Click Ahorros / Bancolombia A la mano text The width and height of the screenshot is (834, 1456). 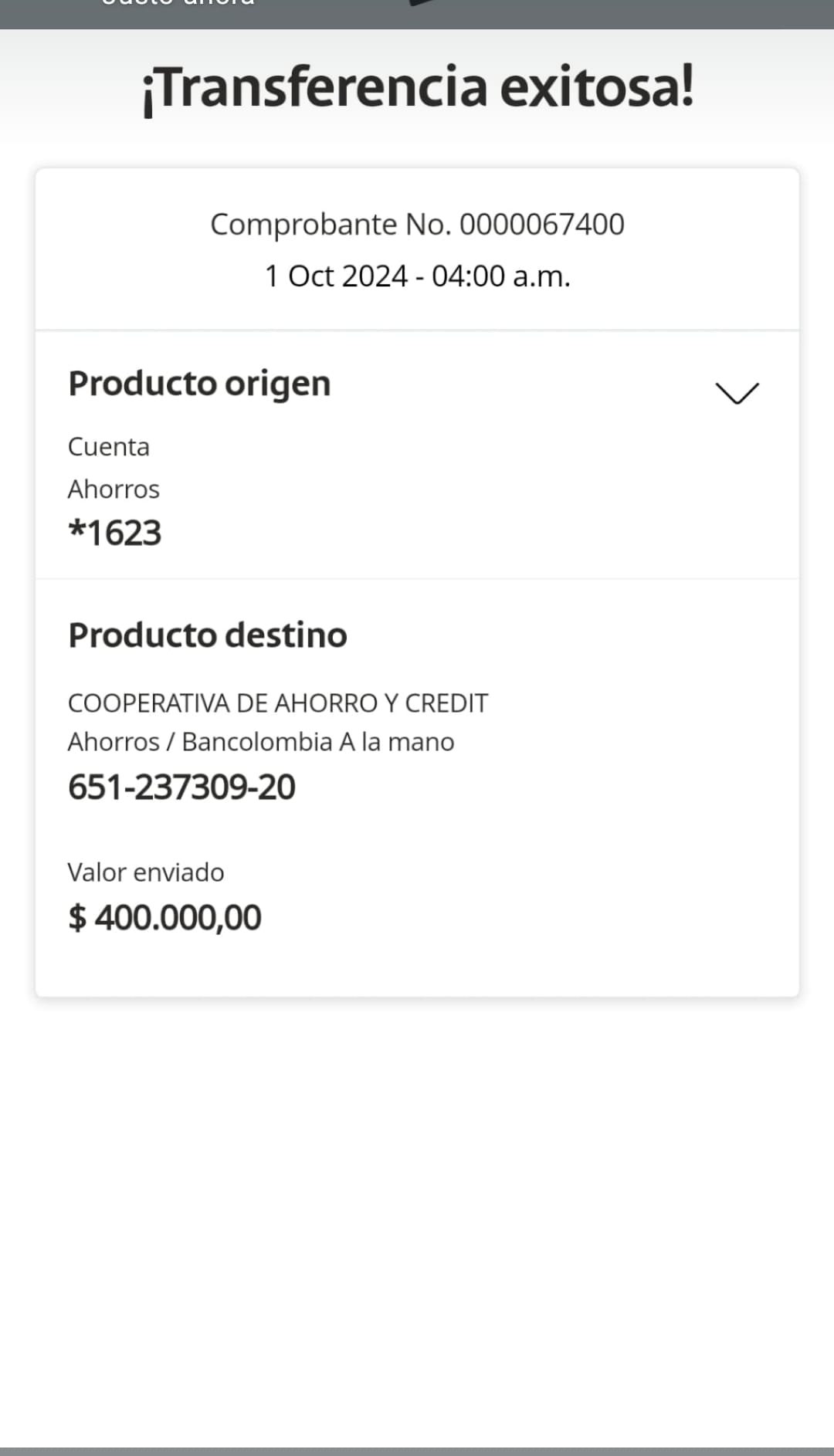point(261,742)
